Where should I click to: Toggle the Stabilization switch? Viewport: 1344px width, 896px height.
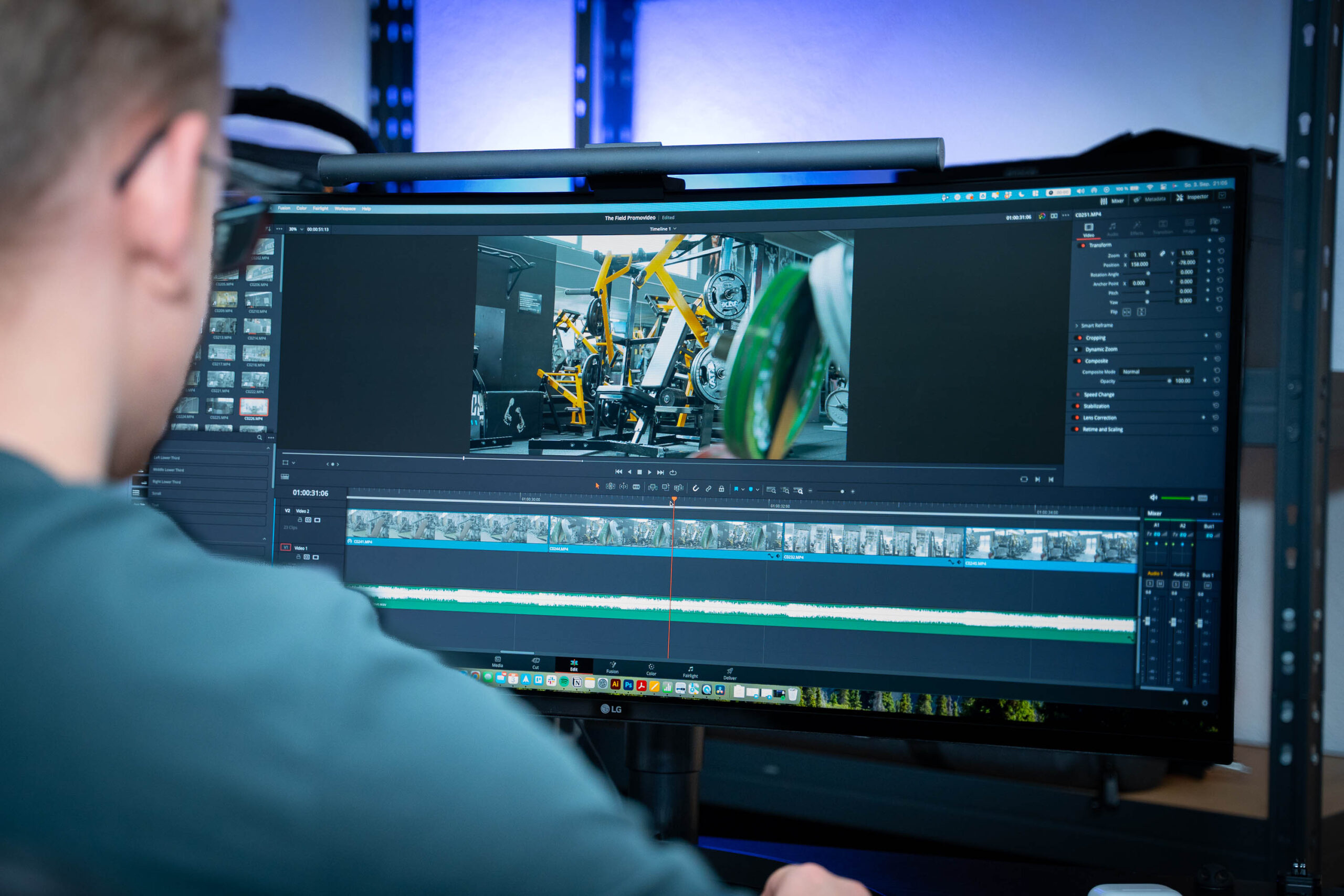[1076, 406]
